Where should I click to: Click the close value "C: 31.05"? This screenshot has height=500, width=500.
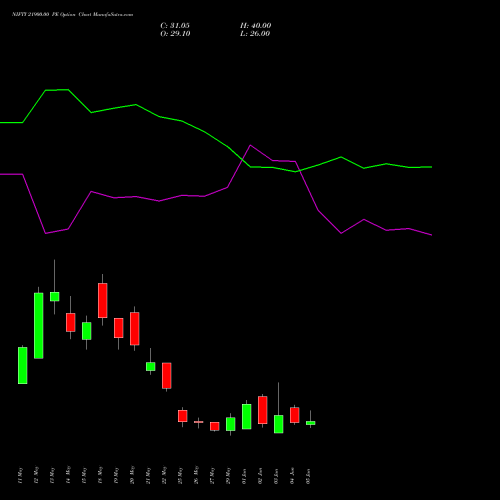pos(175,26)
